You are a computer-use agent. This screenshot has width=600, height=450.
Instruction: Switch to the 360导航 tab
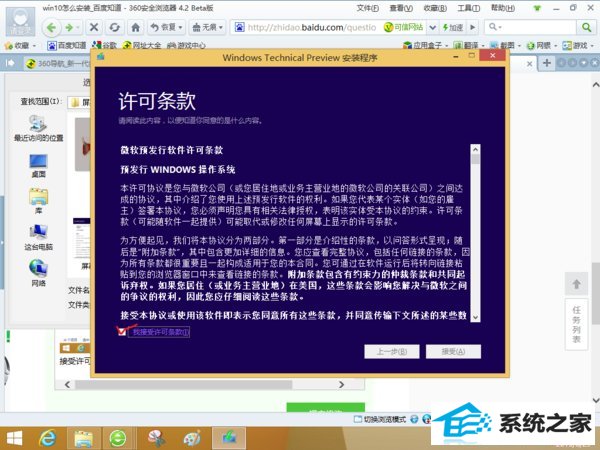(x=57, y=64)
